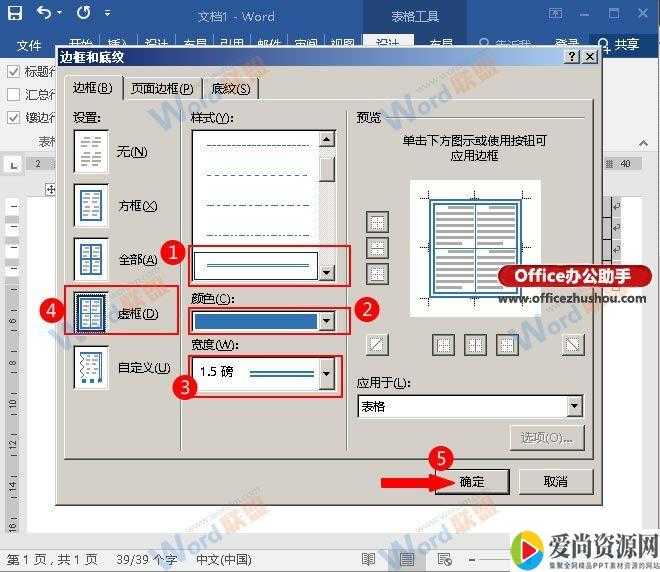This screenshot has height=572, width=660.
Task: Click the blue color swatch in 颜色 field
Action: click(x=254, y=321)
